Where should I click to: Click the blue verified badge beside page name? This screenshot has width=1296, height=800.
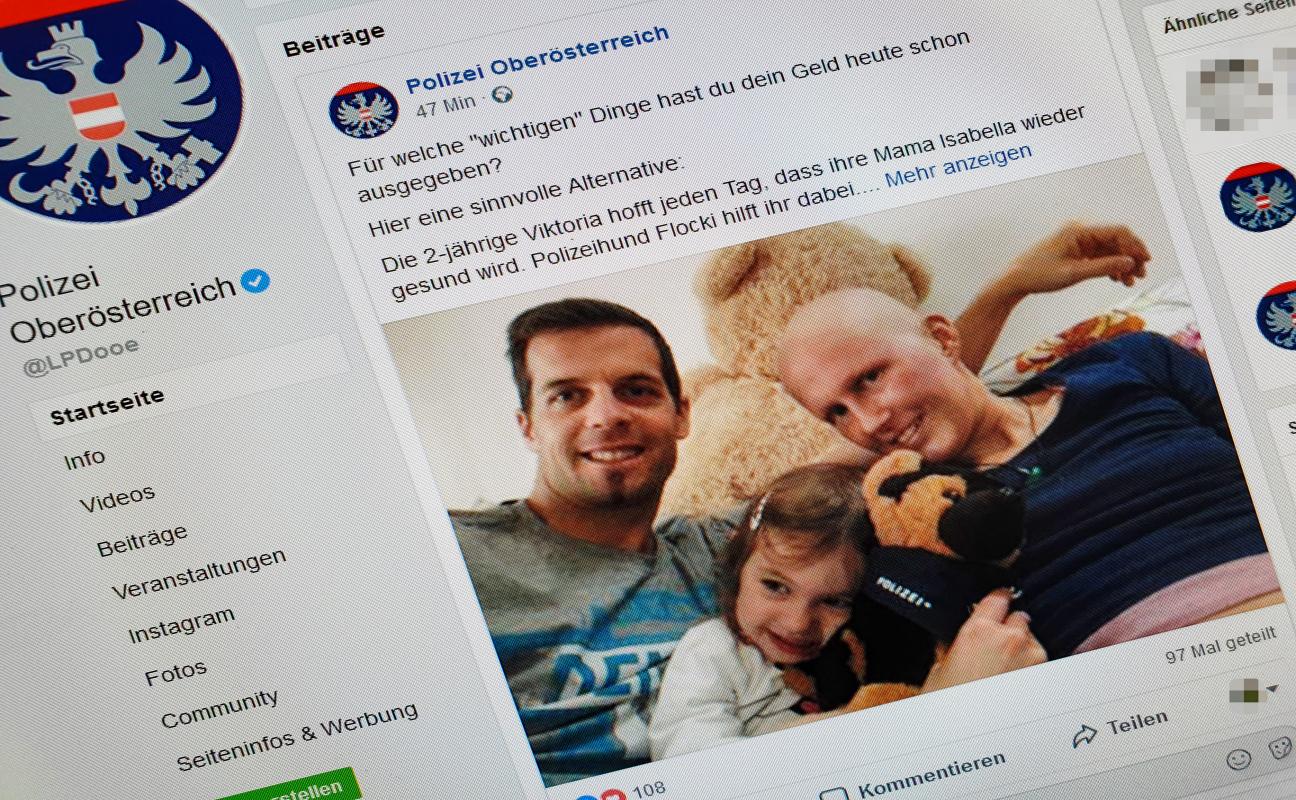click(255, 281)
